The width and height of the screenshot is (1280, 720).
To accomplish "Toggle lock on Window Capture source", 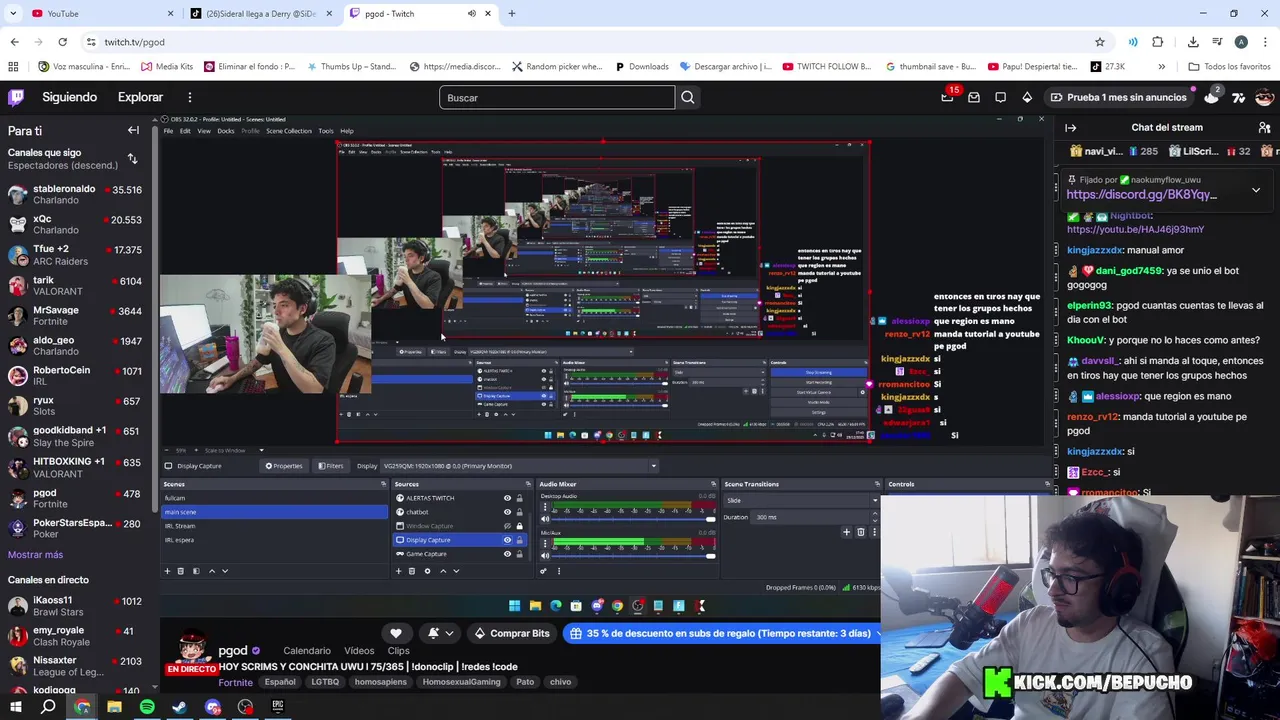I will (x=519, y=526).
